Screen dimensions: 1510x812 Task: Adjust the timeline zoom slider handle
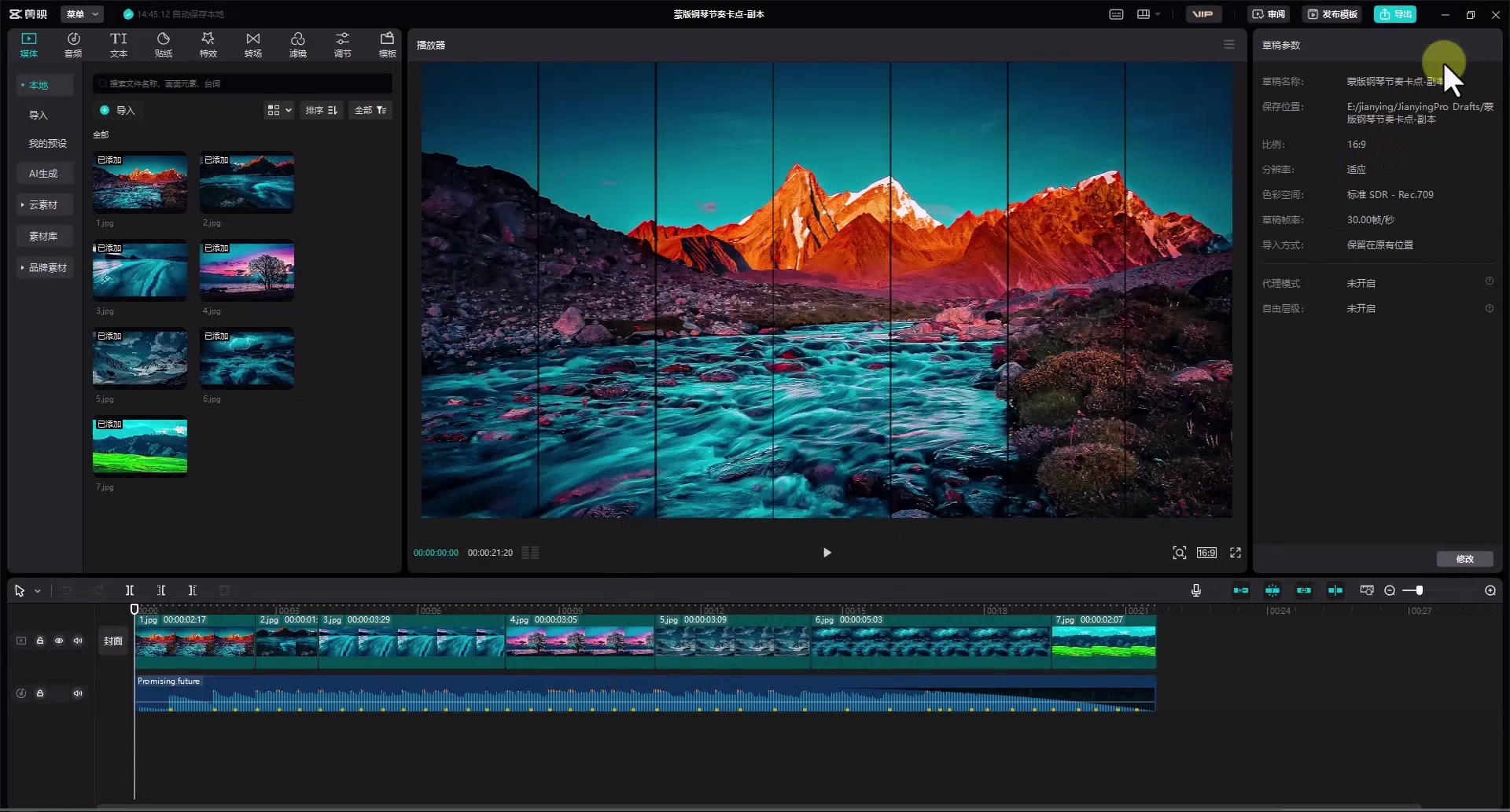pyautogui.click(x=1420, y=590)
